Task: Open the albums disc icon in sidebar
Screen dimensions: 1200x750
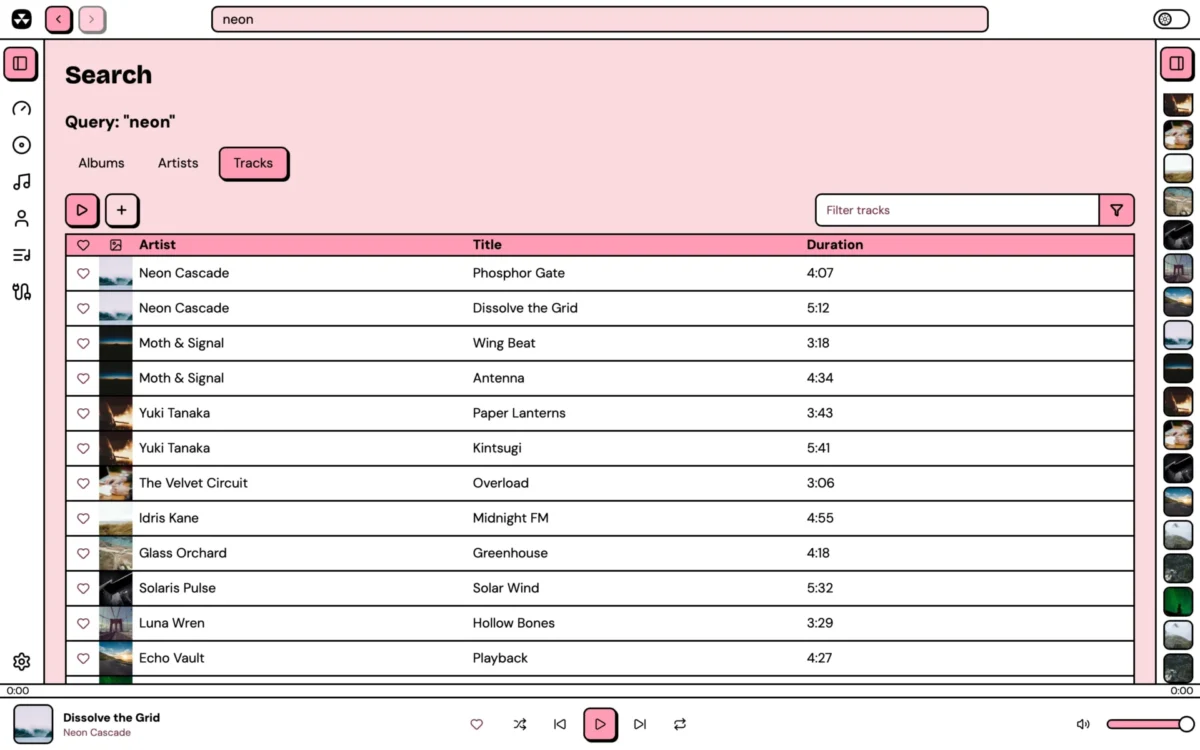Action: [21, 145]
